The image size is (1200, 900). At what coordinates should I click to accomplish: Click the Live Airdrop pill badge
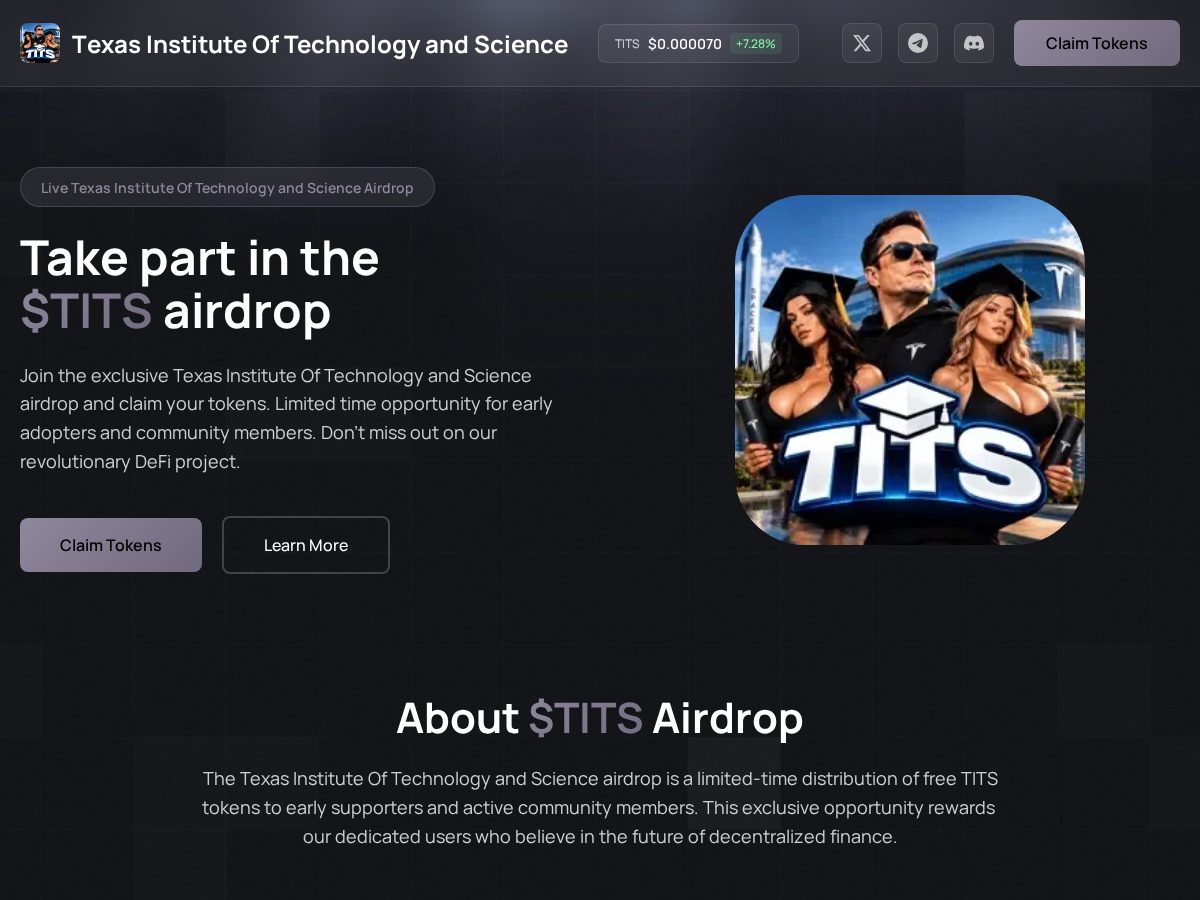[227, 187]
